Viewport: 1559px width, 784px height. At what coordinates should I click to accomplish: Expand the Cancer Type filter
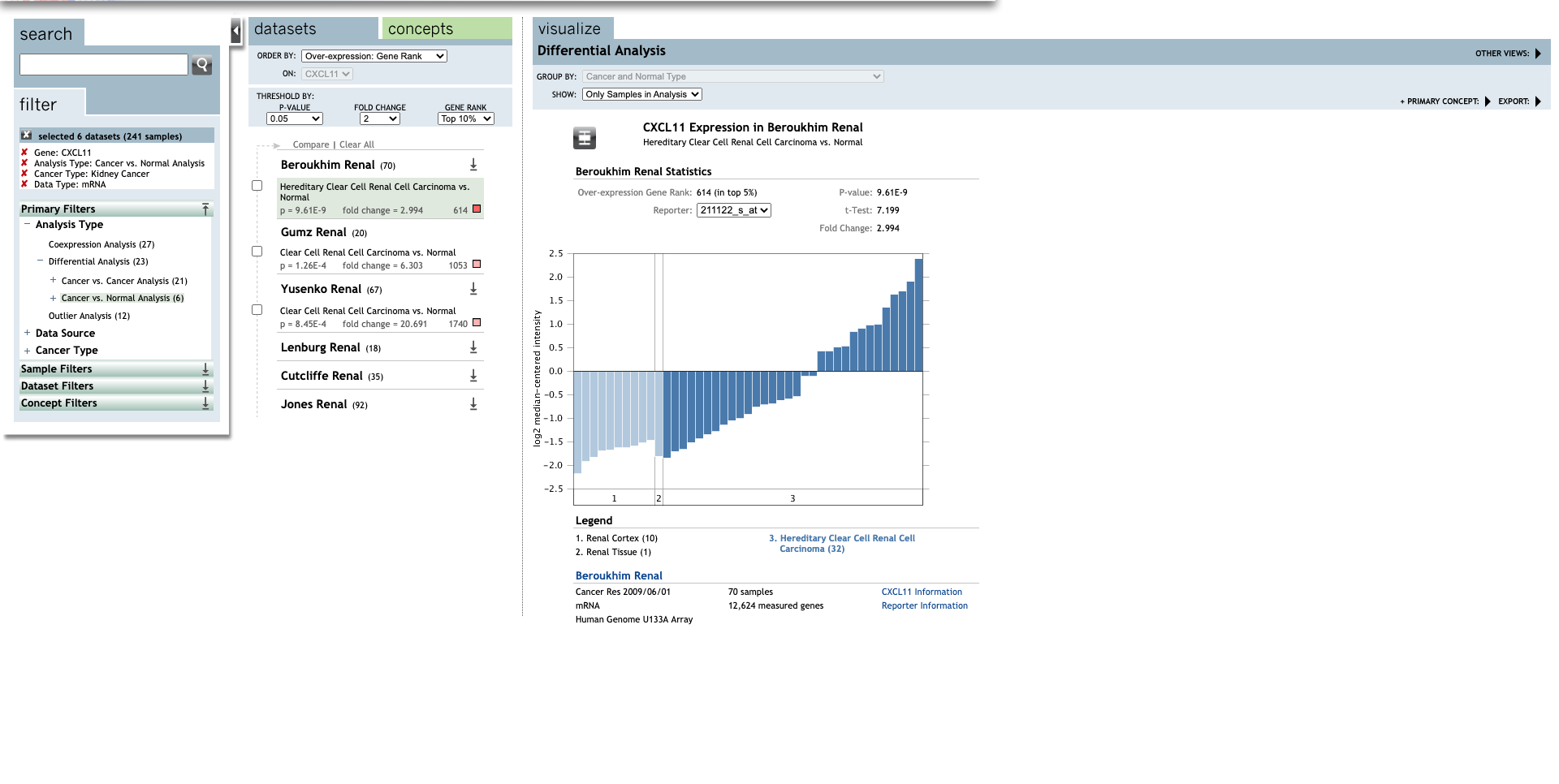click(27, 351)
